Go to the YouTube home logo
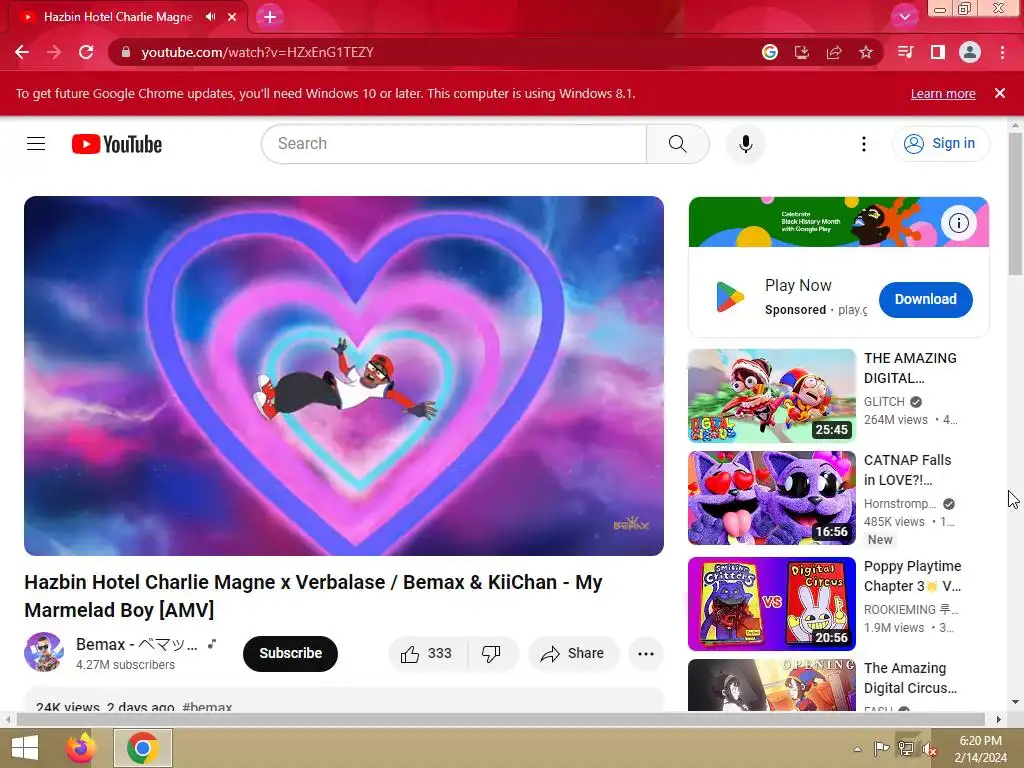Image resolution: width=1024 pixels, height=768 pixels. pos(117,144)
